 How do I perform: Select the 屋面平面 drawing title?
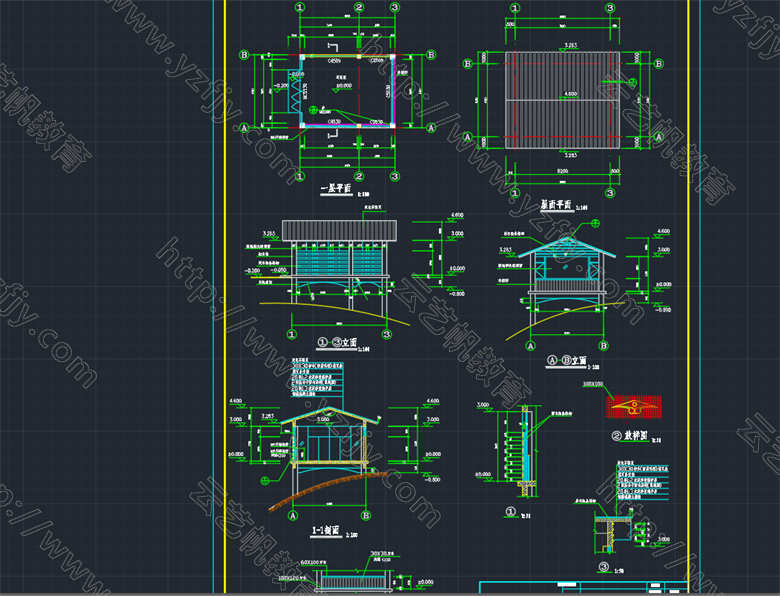557,204
